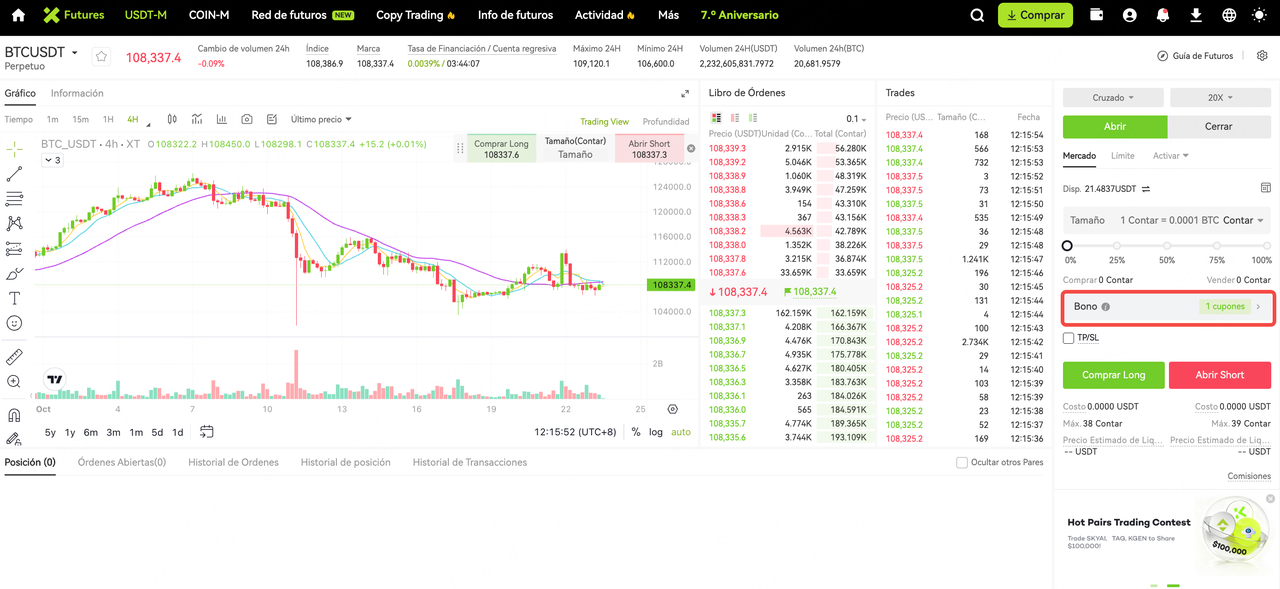Take a chart snapshot with the camera icon

[246, 119]
